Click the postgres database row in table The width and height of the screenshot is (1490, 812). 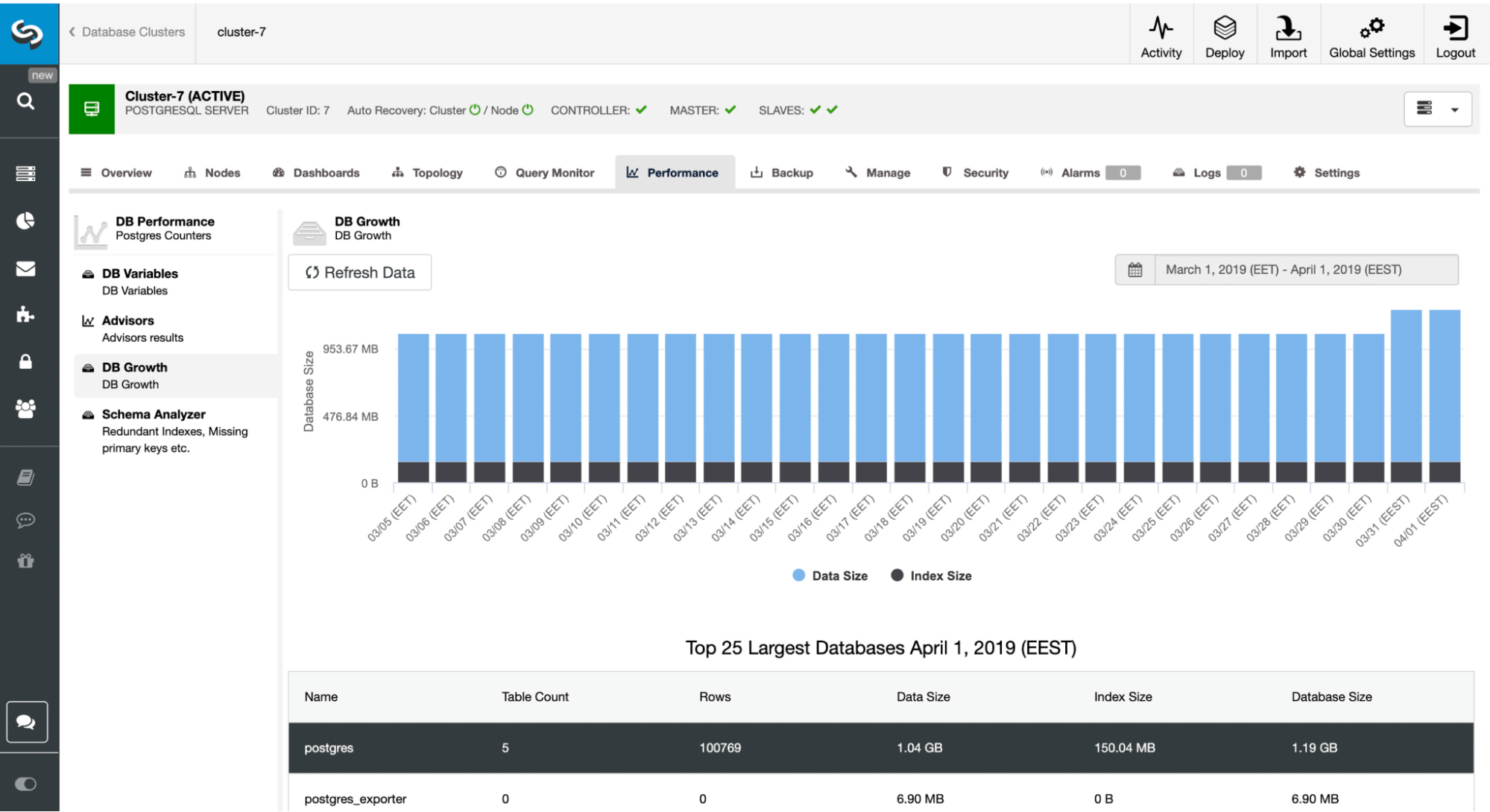[x=880, y=747]
